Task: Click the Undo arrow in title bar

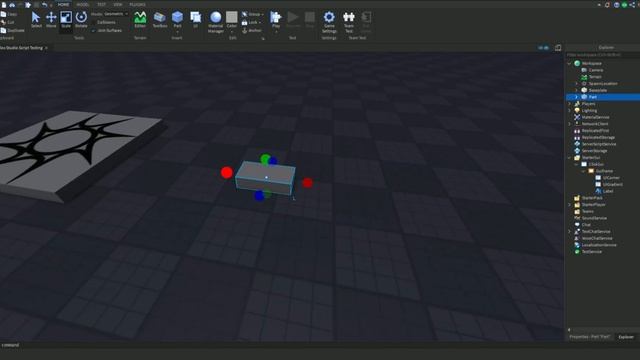Action: [44, 4]
